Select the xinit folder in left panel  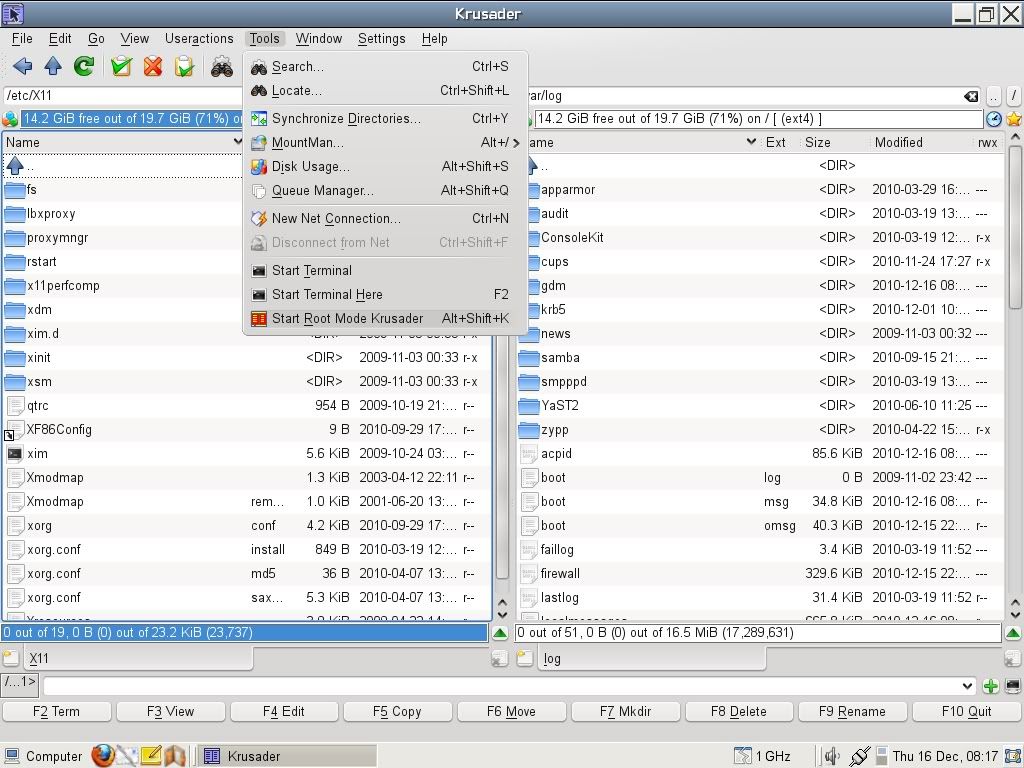pyautogui.click(x=39, y=358)
